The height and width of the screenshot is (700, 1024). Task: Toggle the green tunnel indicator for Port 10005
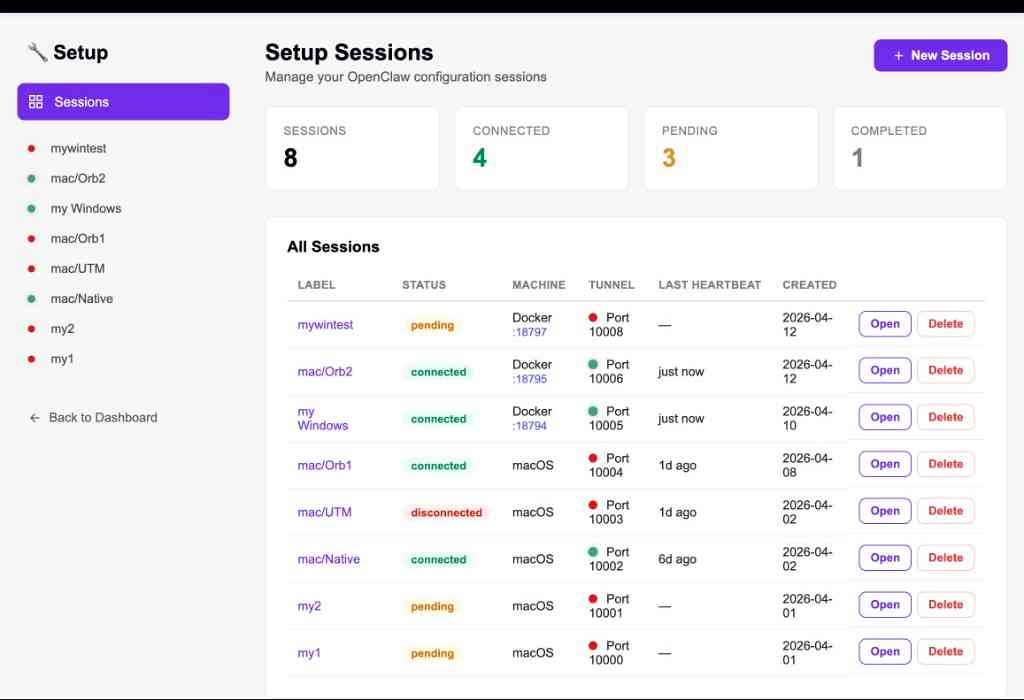[x=592, y=410]
